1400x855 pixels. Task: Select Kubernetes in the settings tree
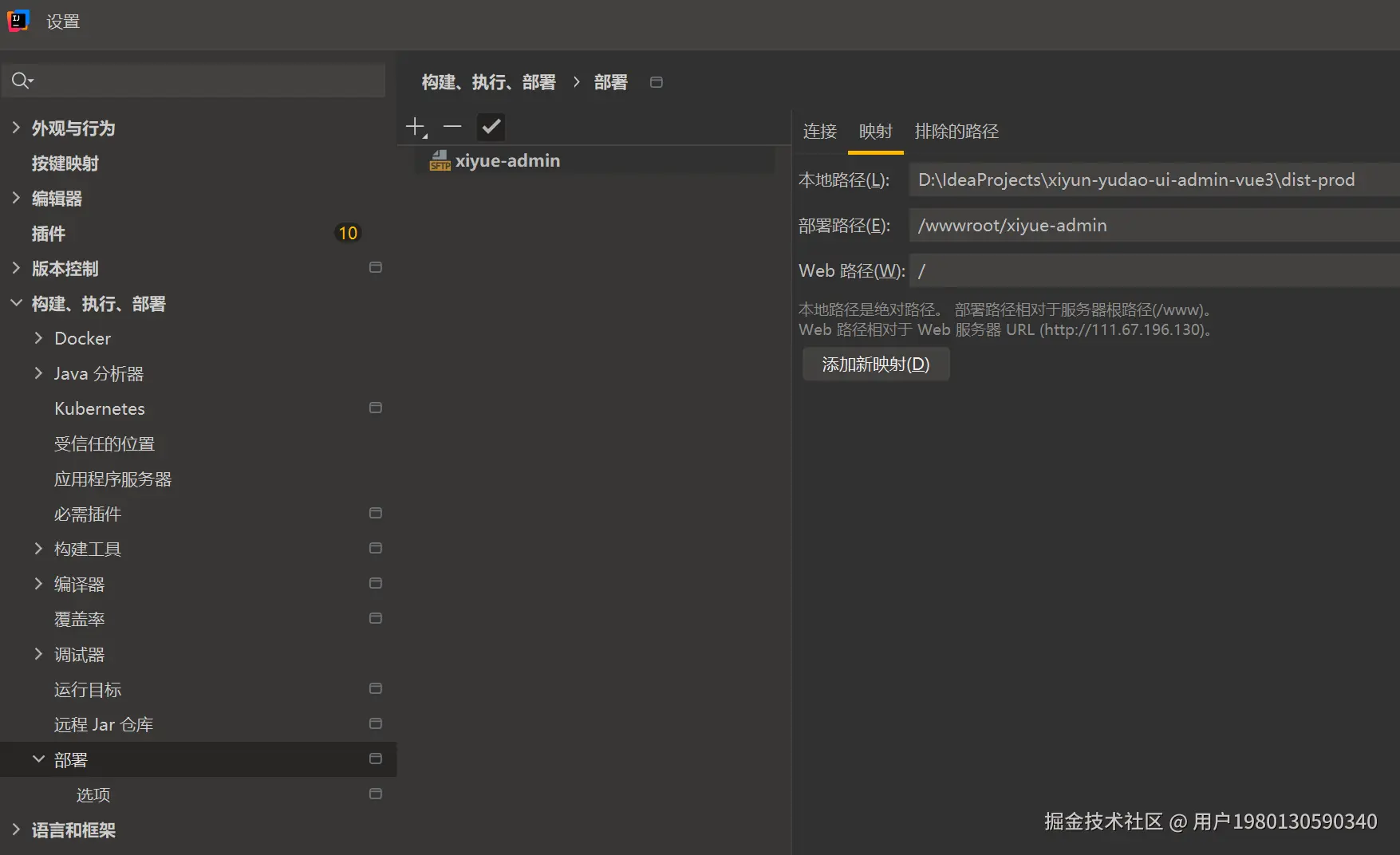100,408
